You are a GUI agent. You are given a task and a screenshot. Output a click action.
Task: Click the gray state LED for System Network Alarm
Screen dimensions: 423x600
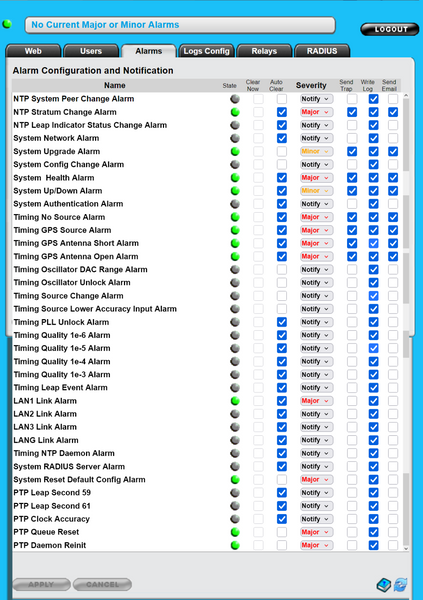tap(235, 138)
